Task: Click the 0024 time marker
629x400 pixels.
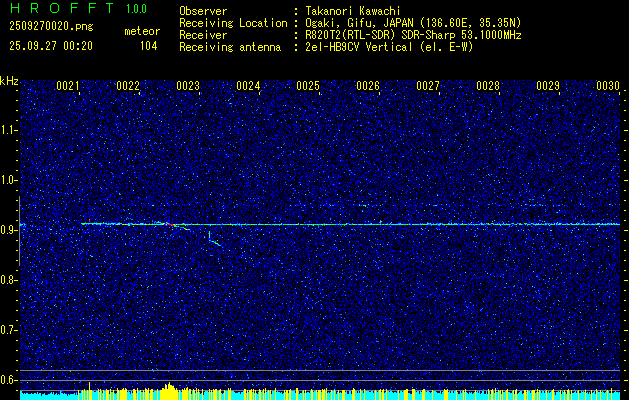Action: pyautogui.click(x=248, y=85)
